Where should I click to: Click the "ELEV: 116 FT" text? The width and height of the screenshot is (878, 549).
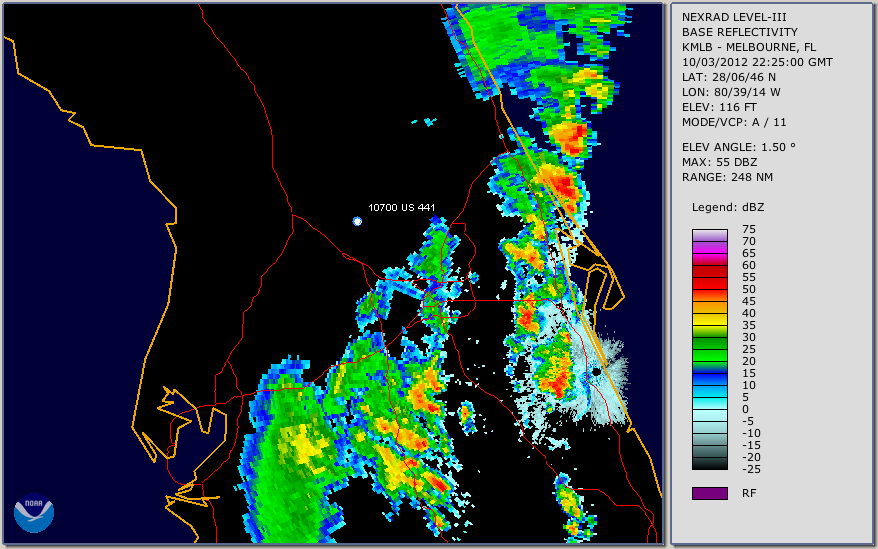(719, 107)
